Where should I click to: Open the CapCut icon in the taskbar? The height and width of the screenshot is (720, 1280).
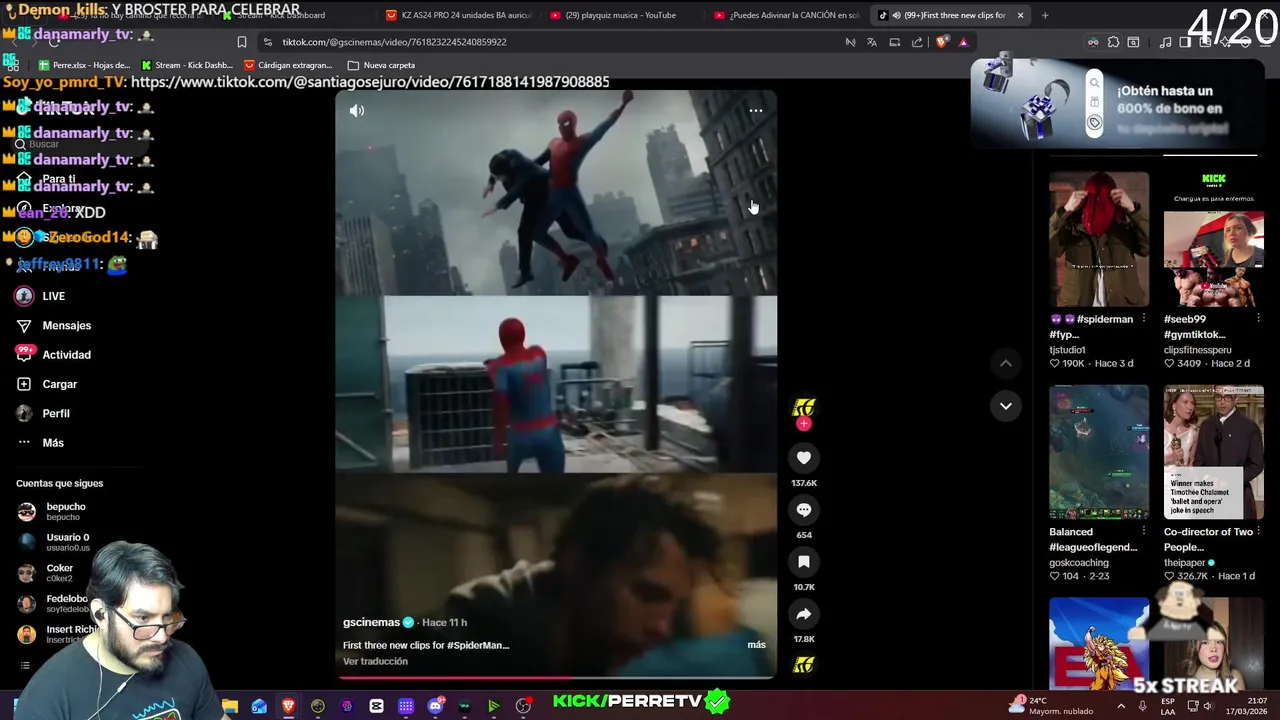(x=376, y=706)
